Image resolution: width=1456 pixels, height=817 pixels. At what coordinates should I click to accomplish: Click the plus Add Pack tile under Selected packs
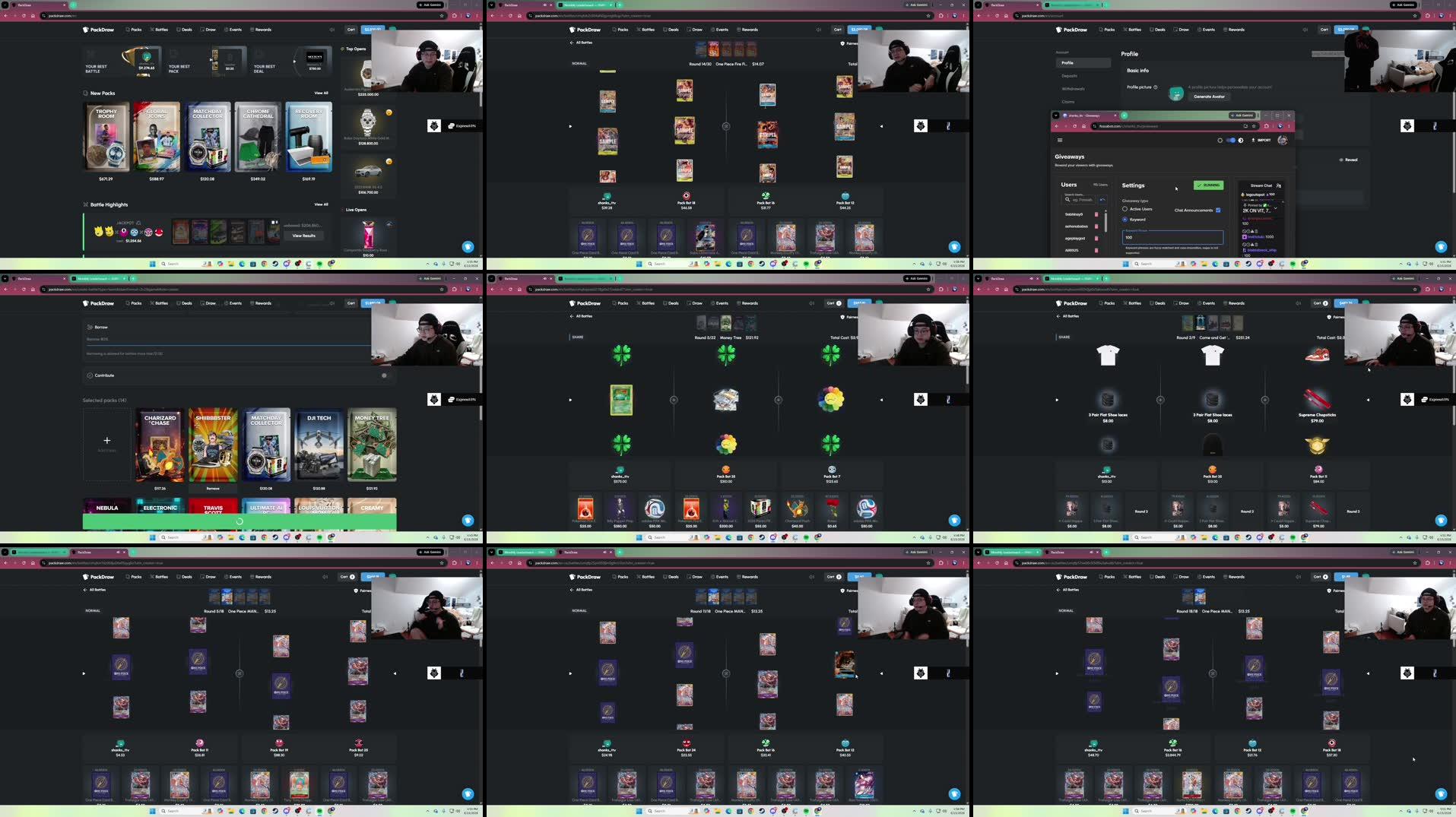[106, 444]
